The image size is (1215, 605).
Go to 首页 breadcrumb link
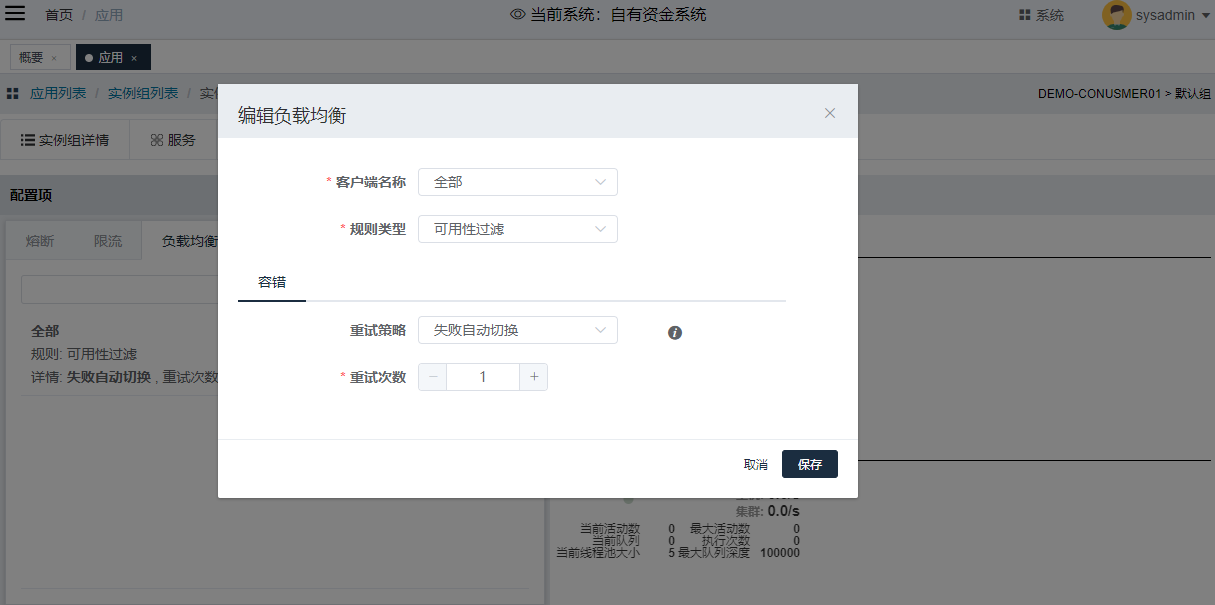point(59,15)
